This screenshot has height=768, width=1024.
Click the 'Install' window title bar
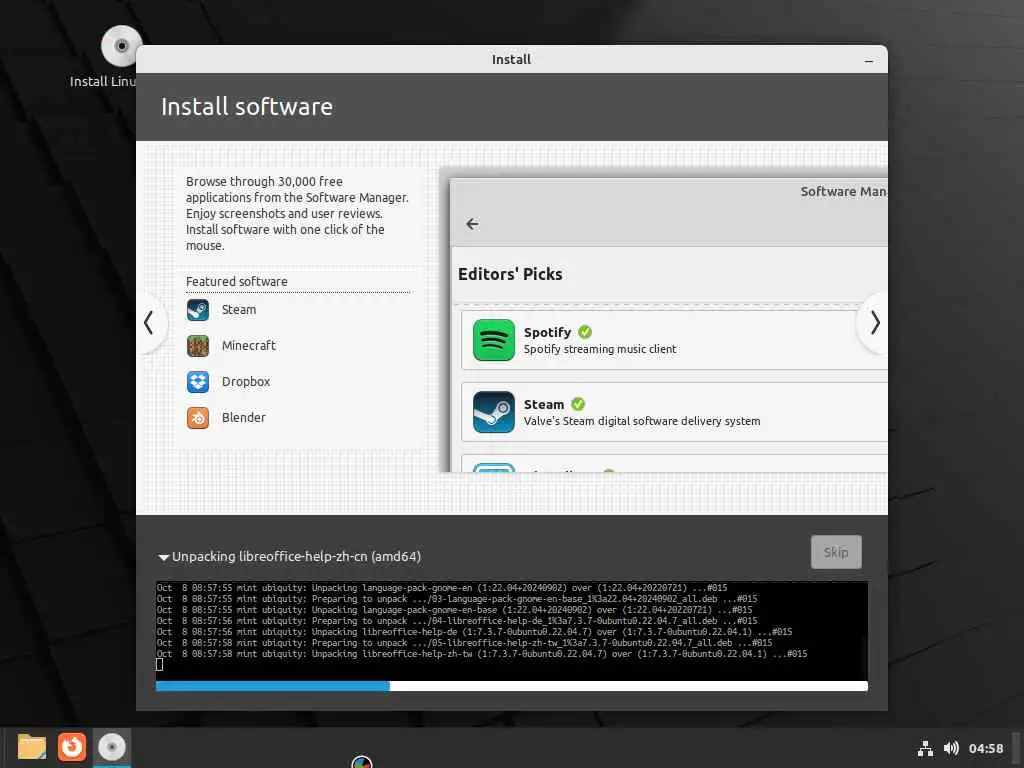(x=511, y=59)
